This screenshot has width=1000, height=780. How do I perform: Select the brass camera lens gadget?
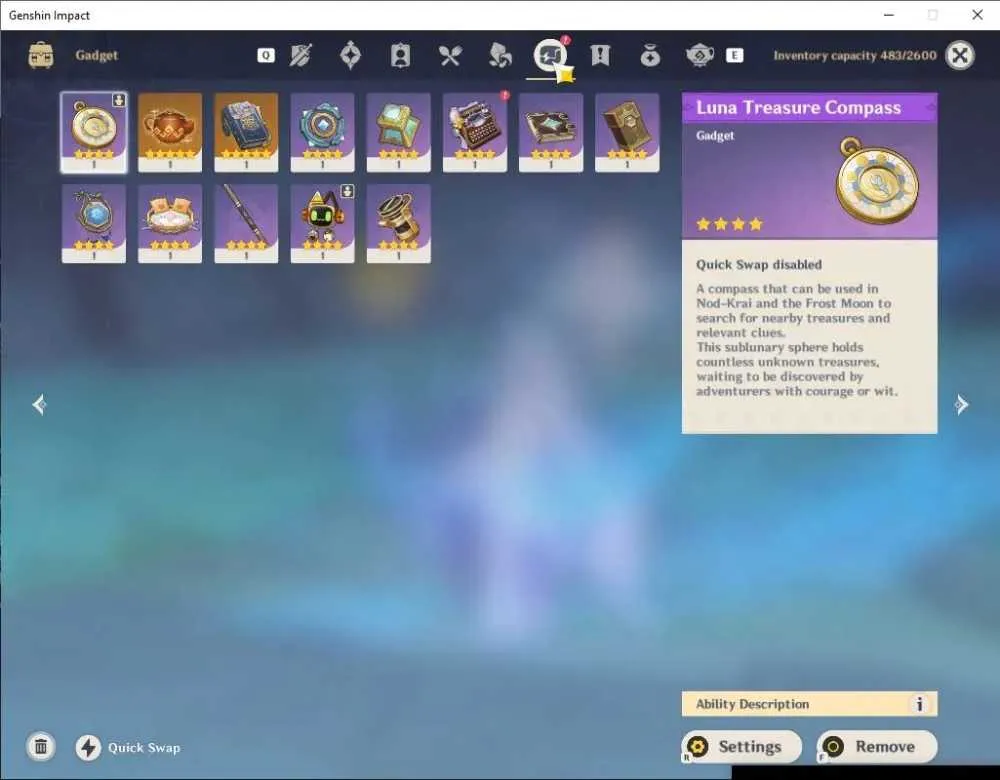[399, 224]
